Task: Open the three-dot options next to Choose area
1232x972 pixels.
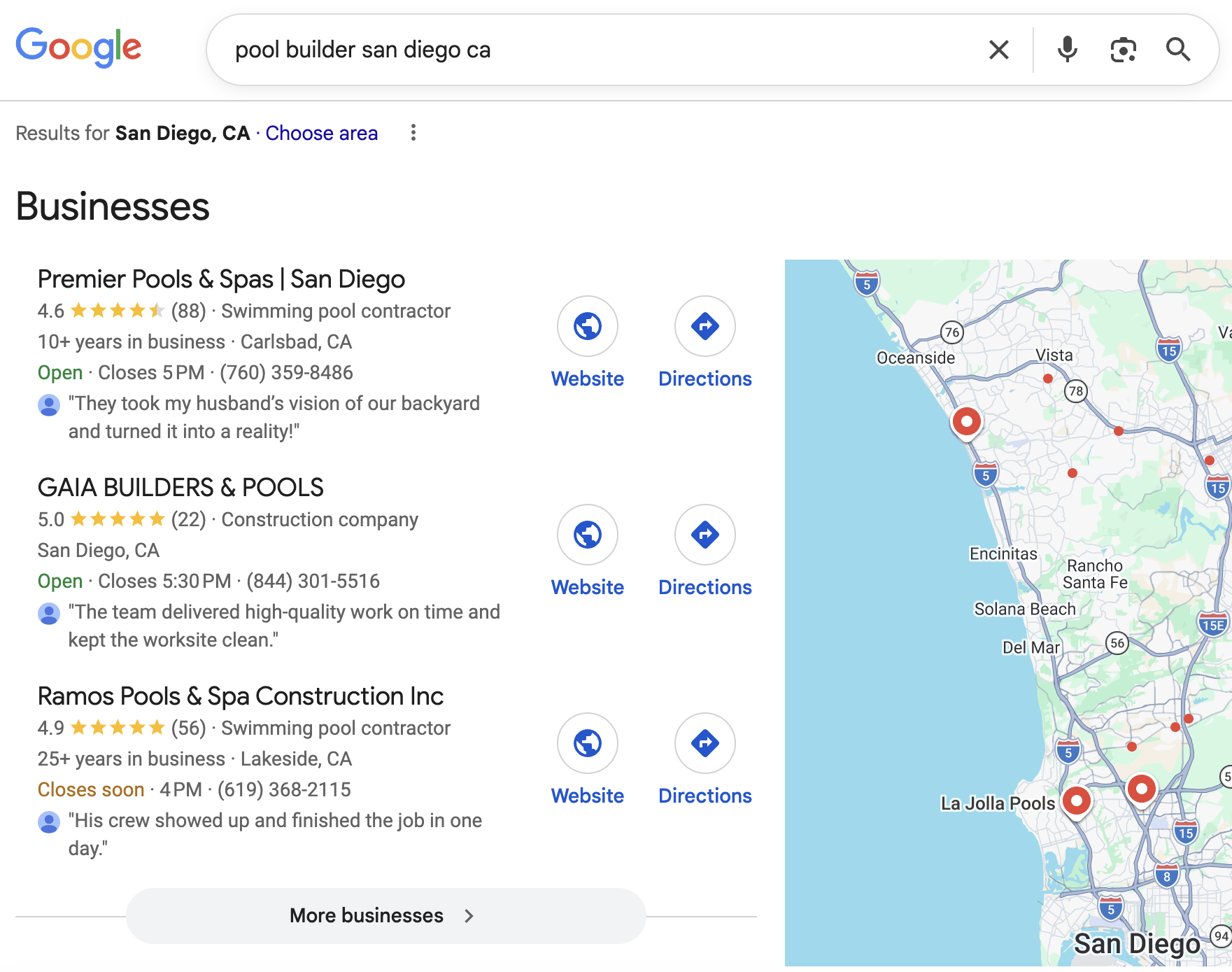Action: pos(413,133)
